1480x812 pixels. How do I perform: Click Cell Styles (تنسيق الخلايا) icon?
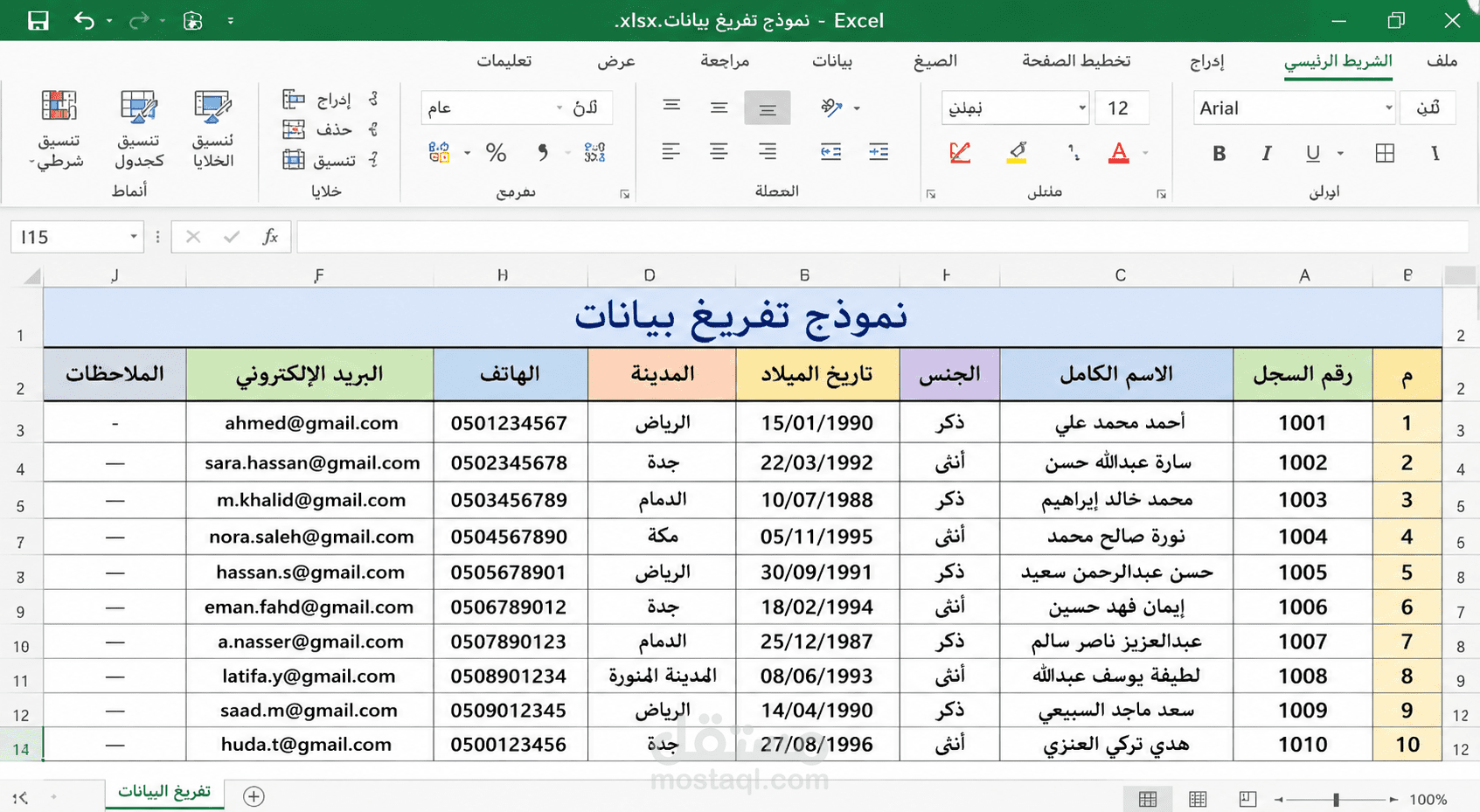coord(212,107)
